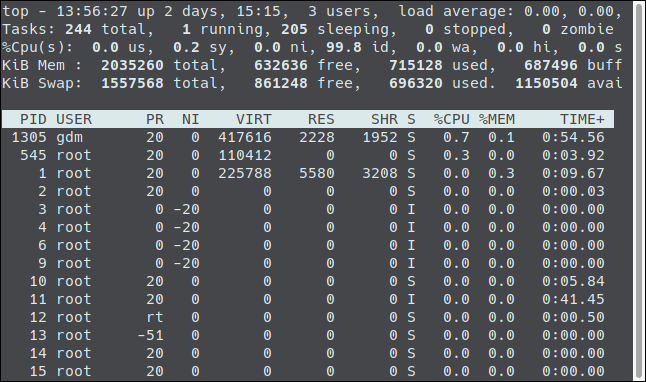Screen dimensions: 646x382
Task: Click the time value 0:41.45
Action: click(x=573, y=299)
